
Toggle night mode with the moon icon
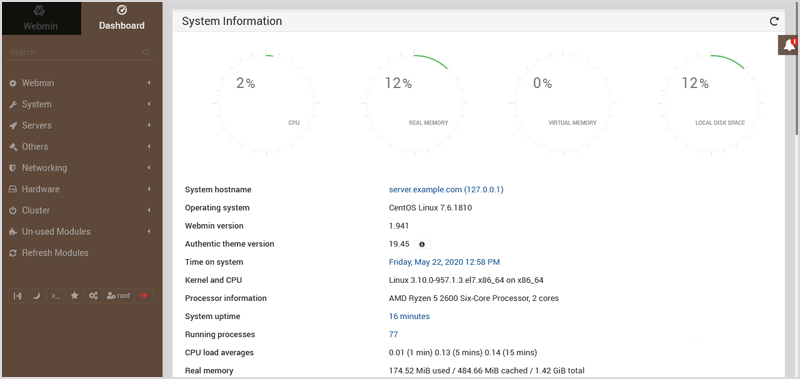36,296
